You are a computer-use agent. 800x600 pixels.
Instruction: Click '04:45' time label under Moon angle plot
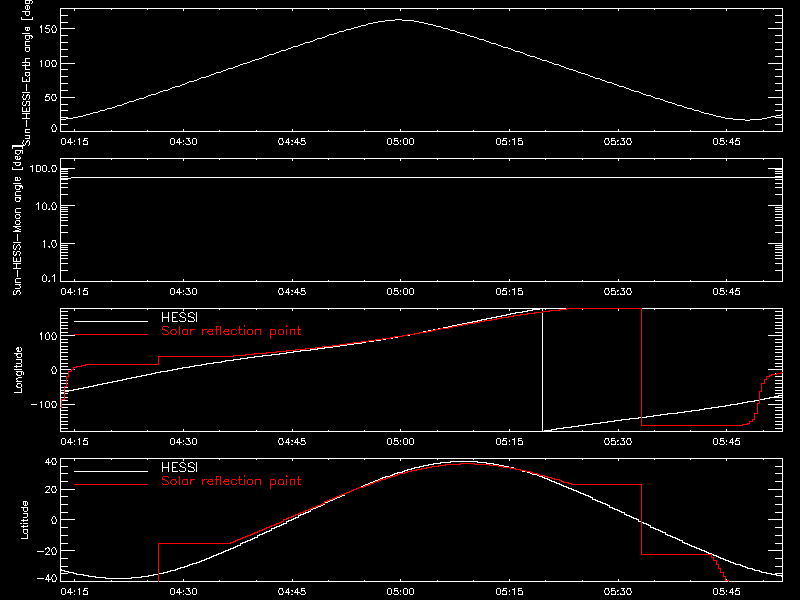pyautogui.click(x=292, y=292)
